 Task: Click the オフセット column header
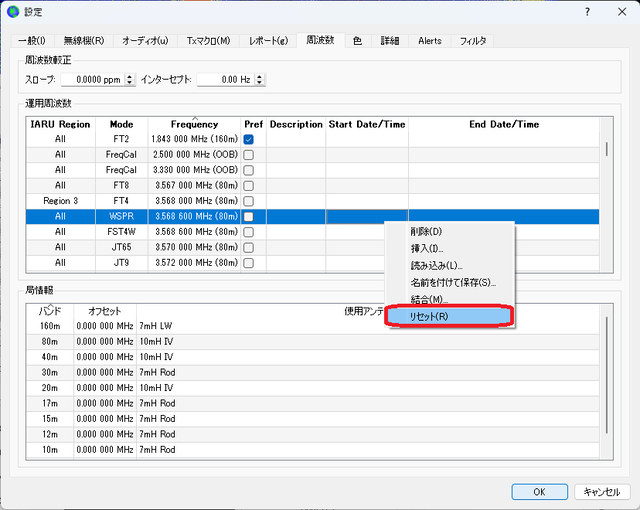[105, 311]
